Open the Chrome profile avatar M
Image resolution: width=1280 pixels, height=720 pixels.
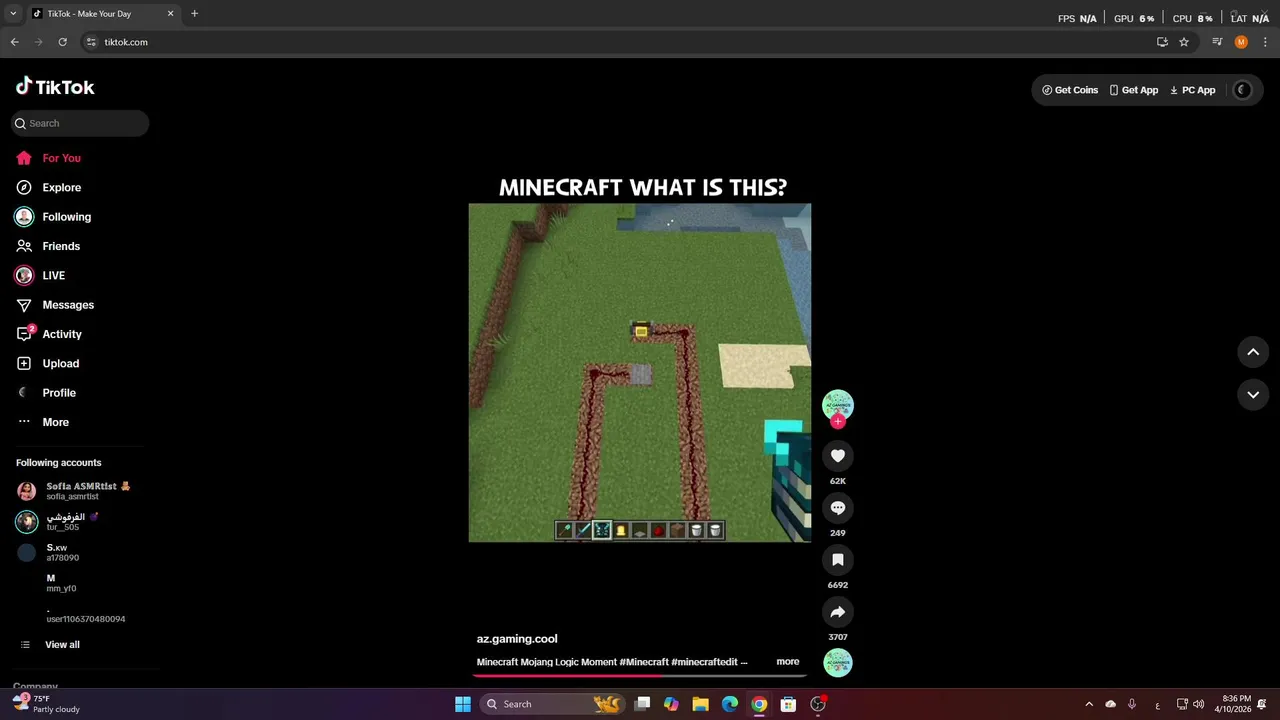(x=1241, y=42)
